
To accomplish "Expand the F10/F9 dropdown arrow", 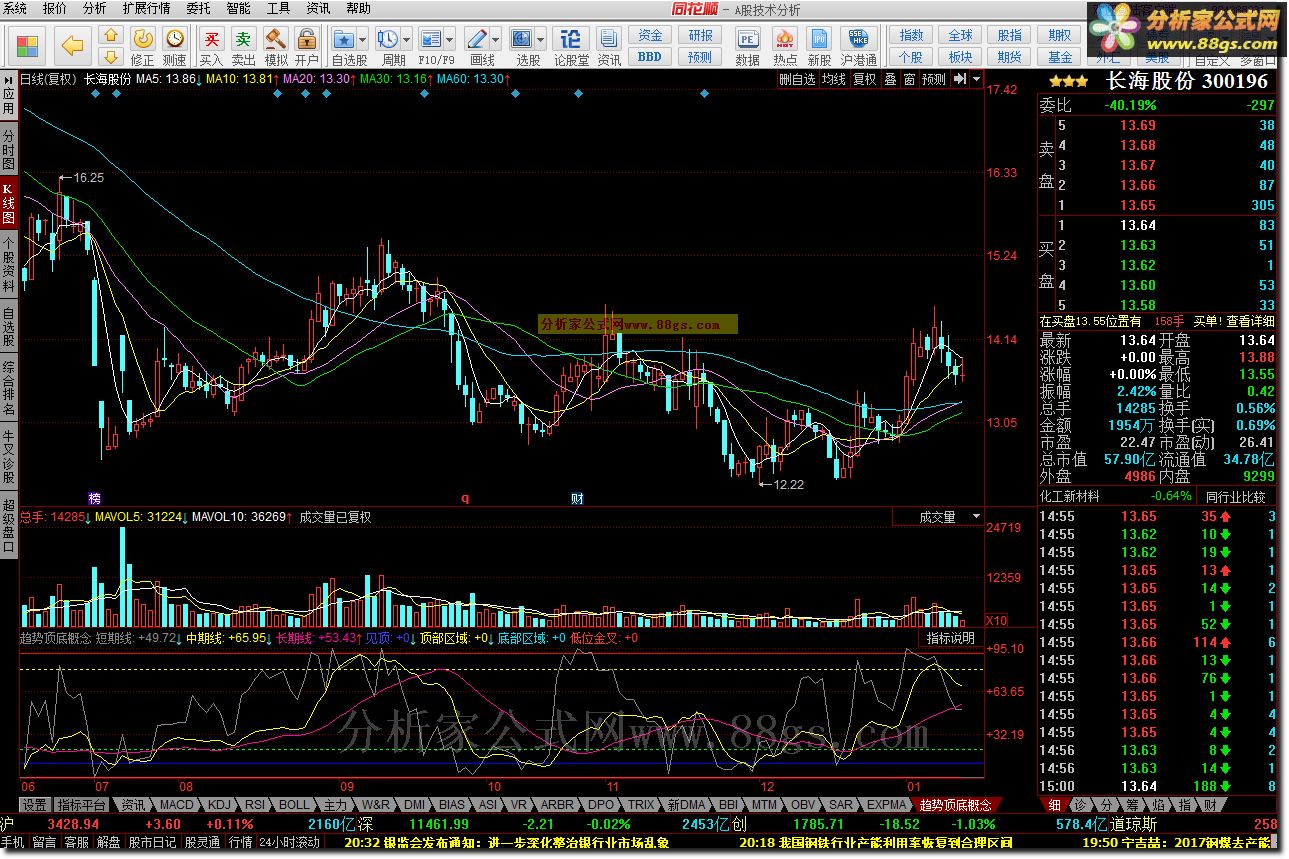I will (x=450, y=40).
